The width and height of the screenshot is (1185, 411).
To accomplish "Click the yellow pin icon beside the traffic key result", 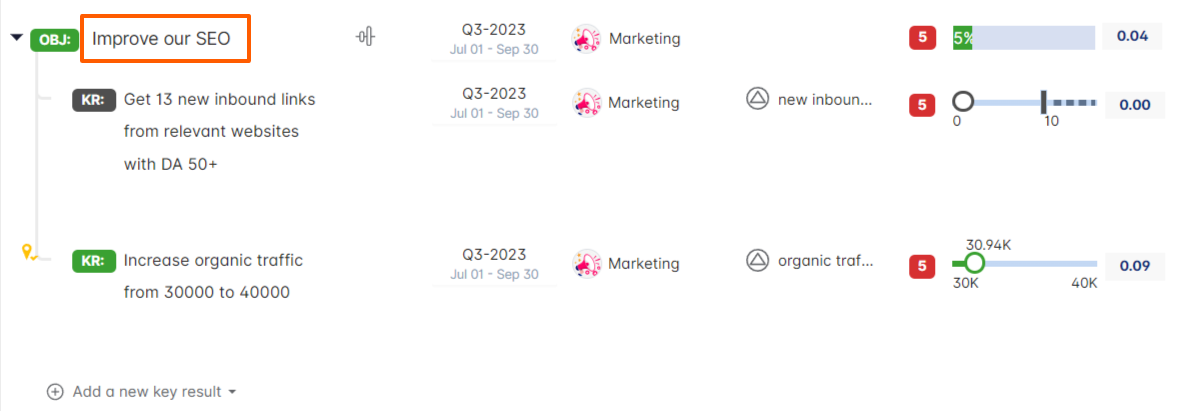I will click(x=29, y=253).
